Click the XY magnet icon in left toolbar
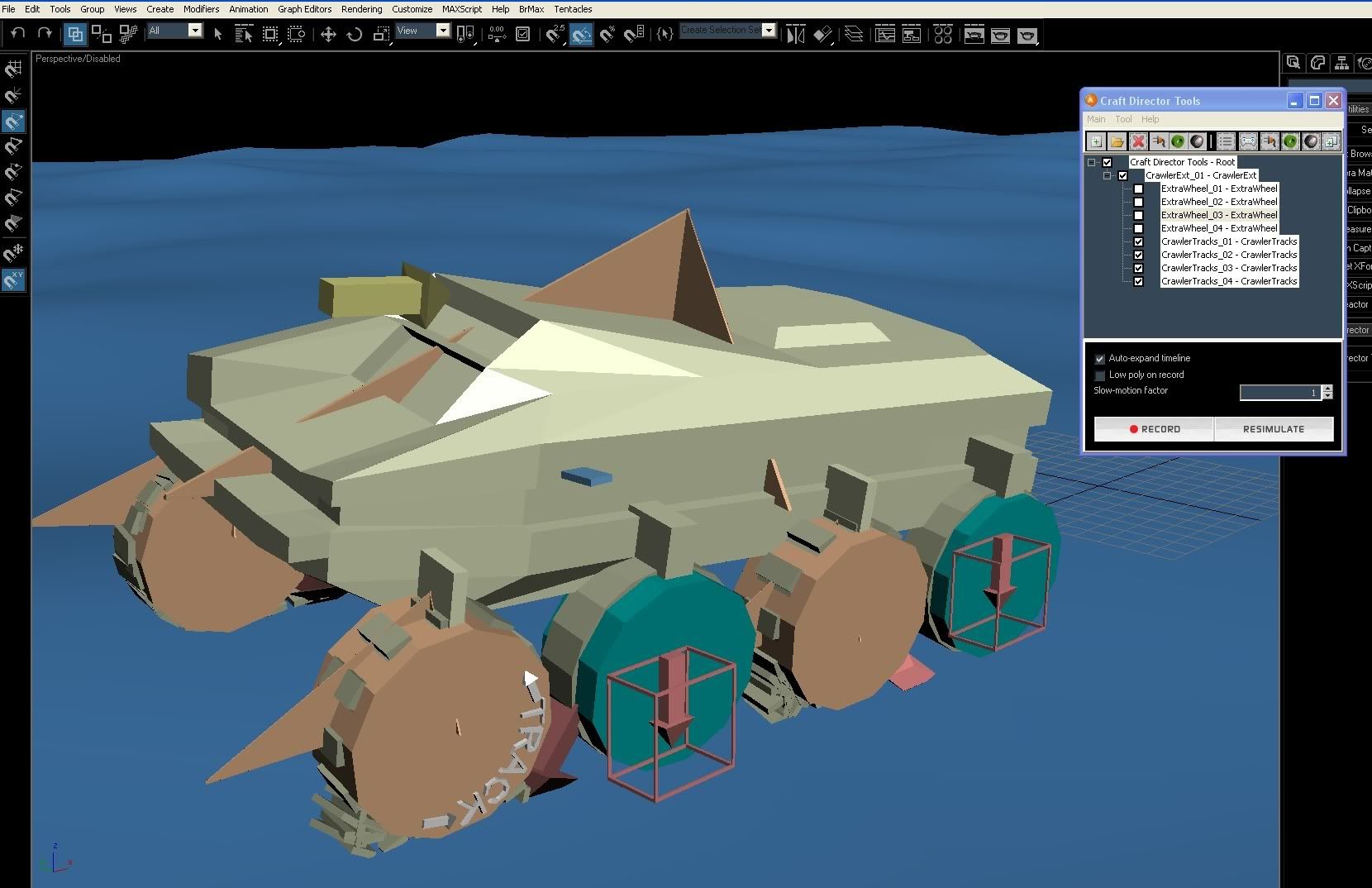The height and width of the screenshot is (888, 1372). point(14,280)
